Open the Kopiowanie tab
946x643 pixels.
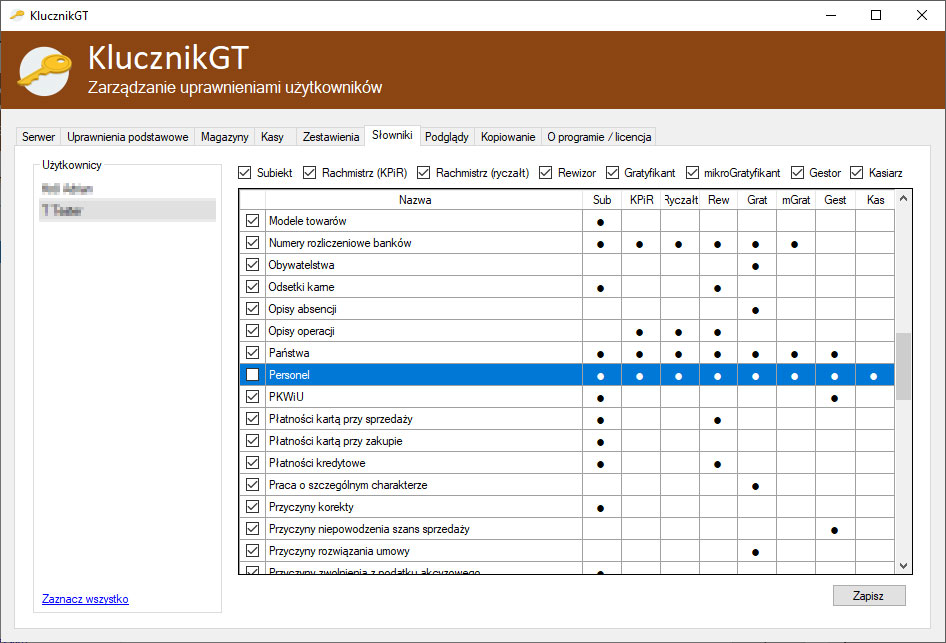coord(508,137)
